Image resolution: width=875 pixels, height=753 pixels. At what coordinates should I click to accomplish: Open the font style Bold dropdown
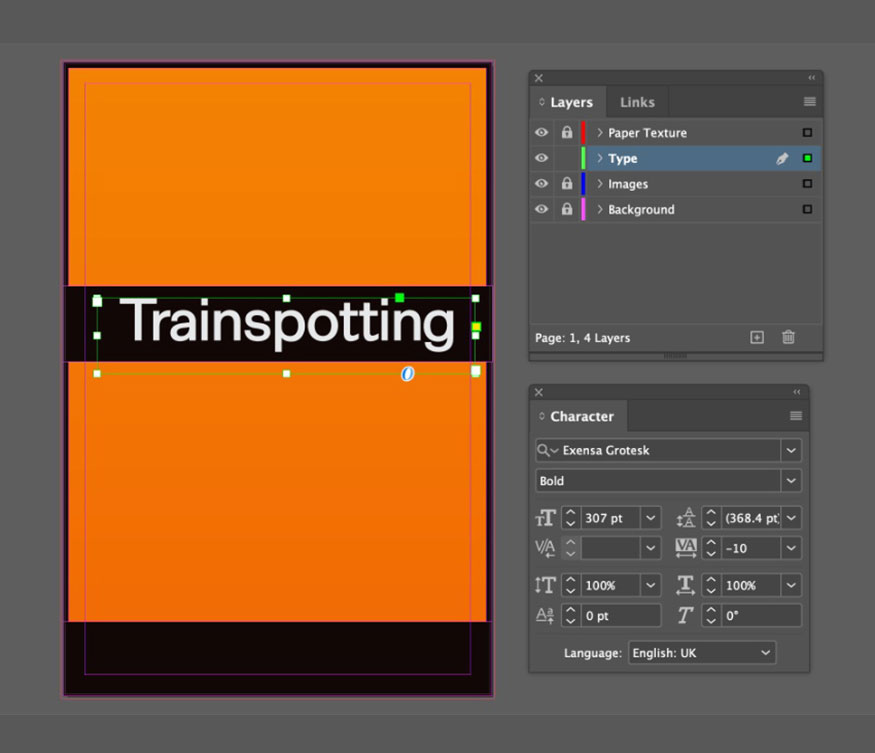click(791, 481)
